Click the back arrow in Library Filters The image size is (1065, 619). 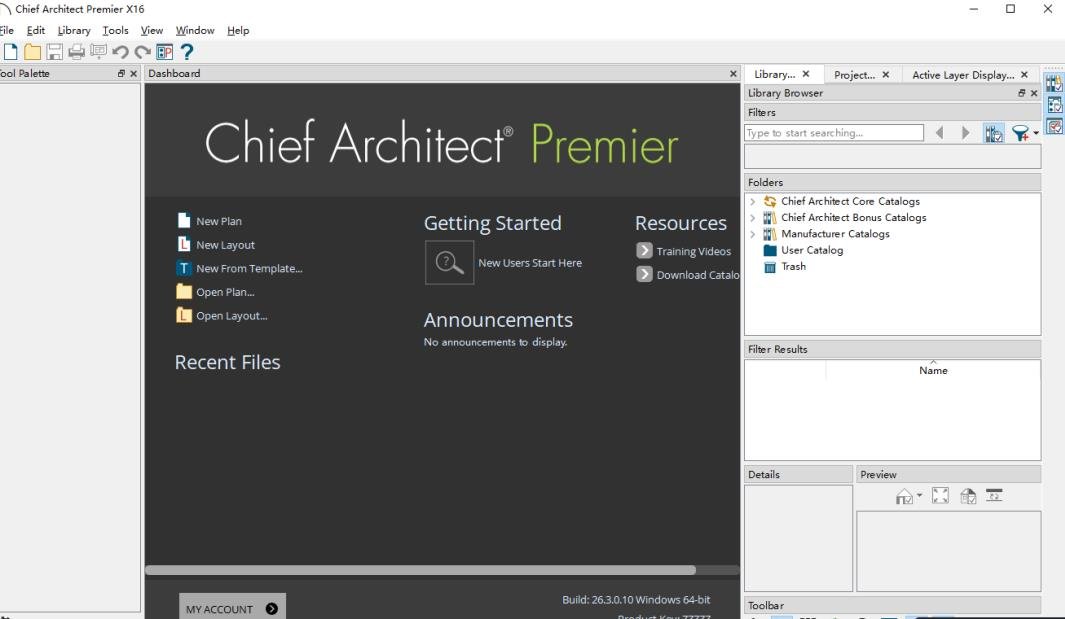coord(939,133)
